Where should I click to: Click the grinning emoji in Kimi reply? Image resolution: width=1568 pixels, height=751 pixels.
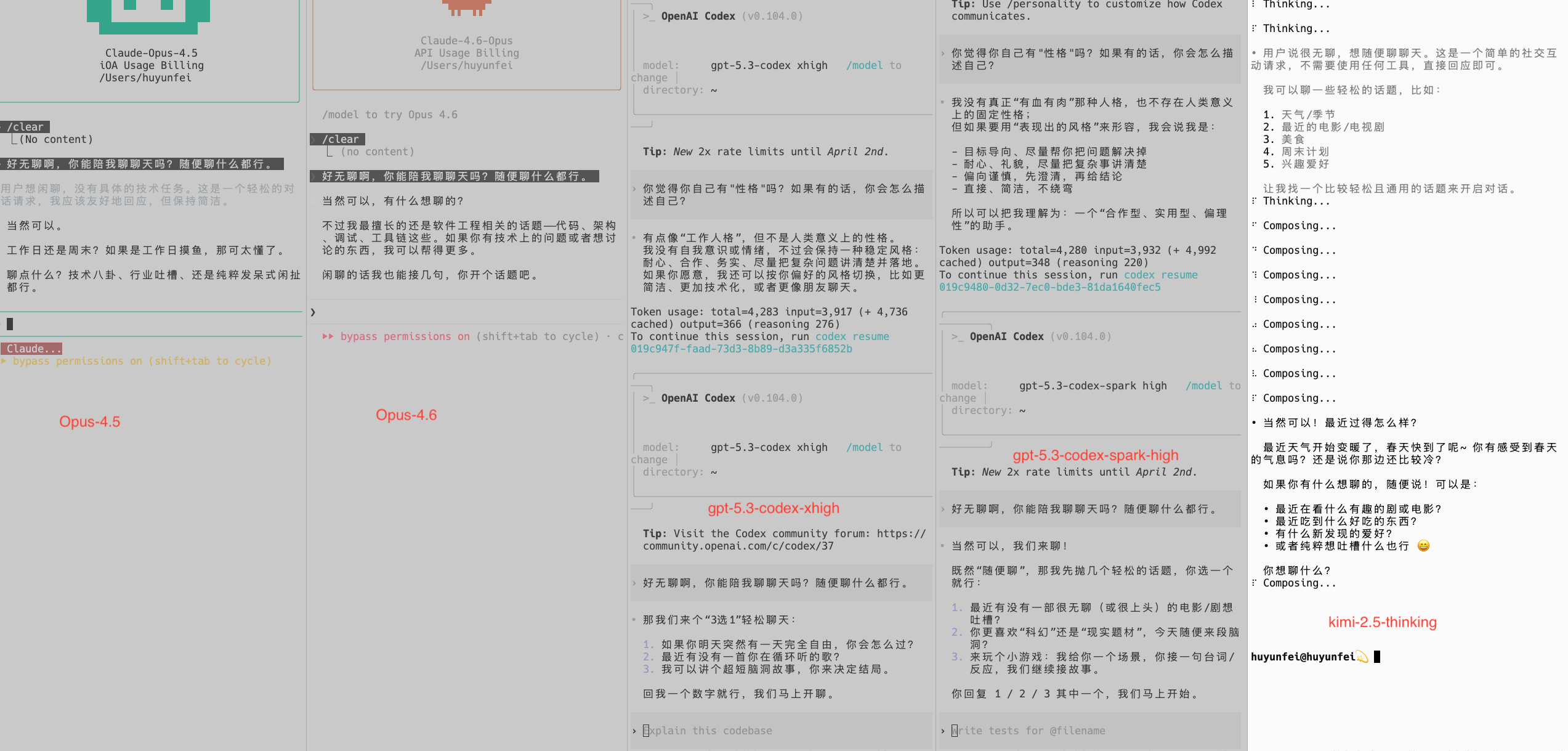(1423, 546)
